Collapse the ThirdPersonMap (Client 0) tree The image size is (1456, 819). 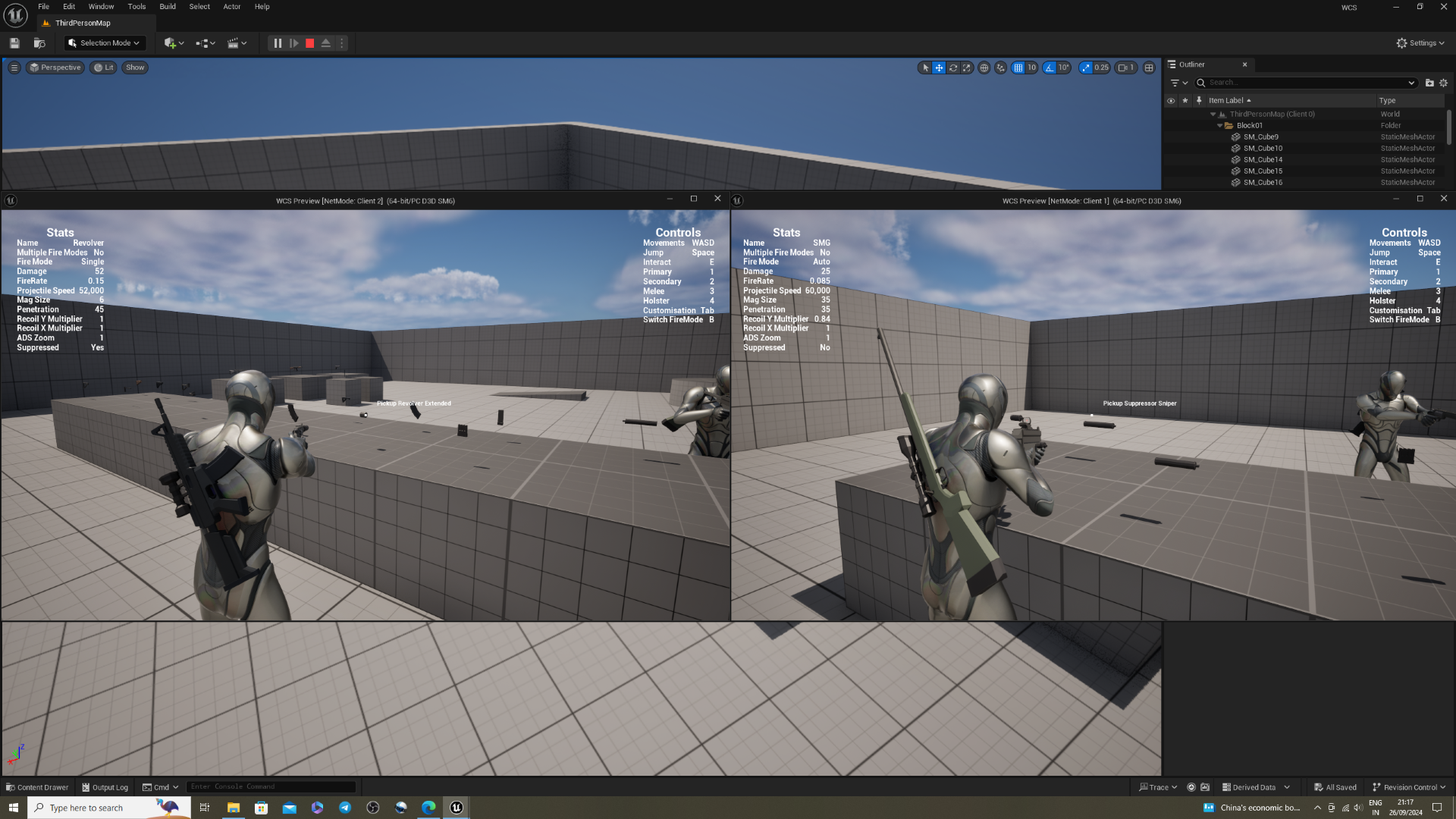click(x=1213, y=115)
